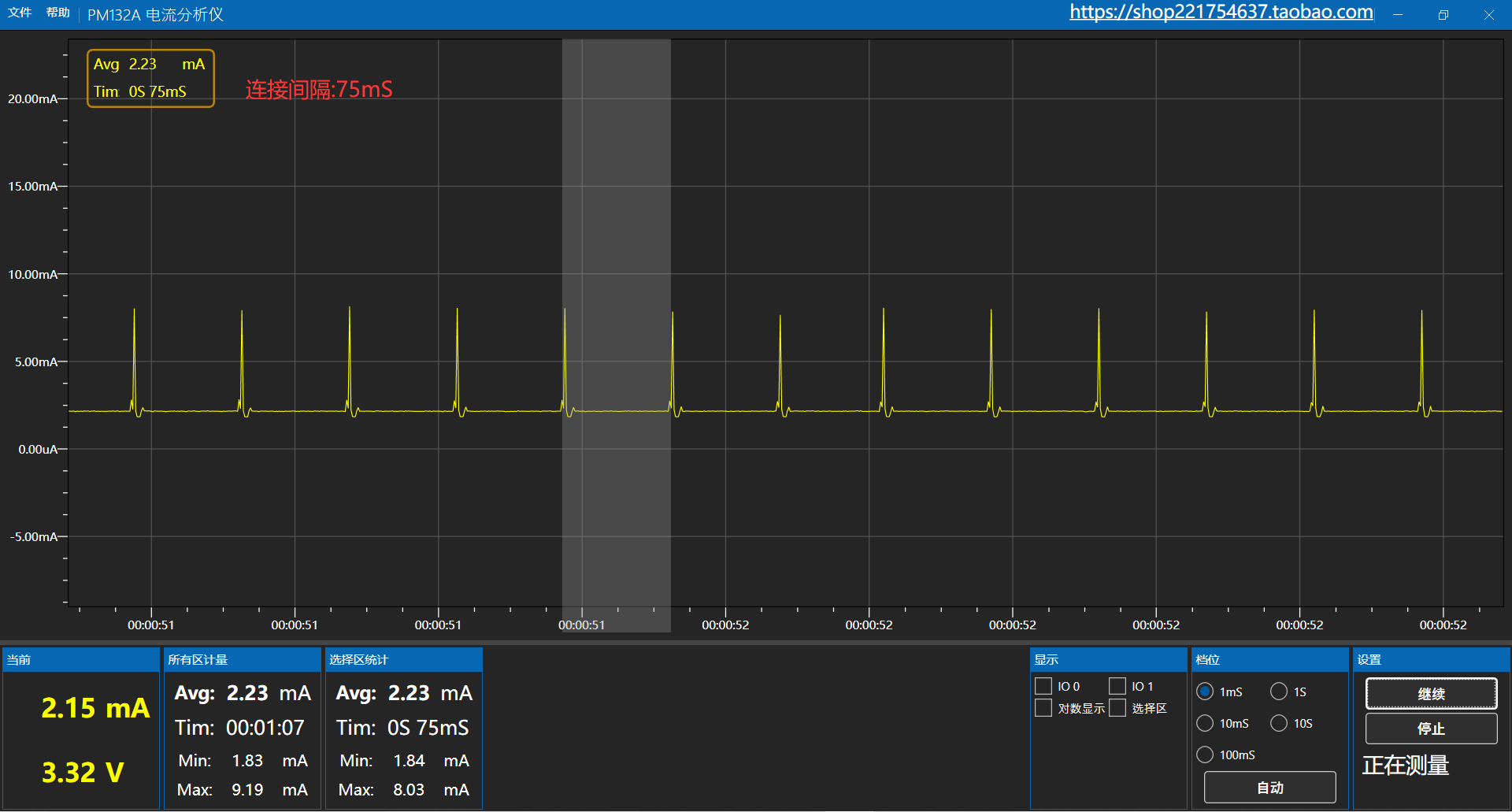Click the 连接间隔:75mS annotation text

319,90
